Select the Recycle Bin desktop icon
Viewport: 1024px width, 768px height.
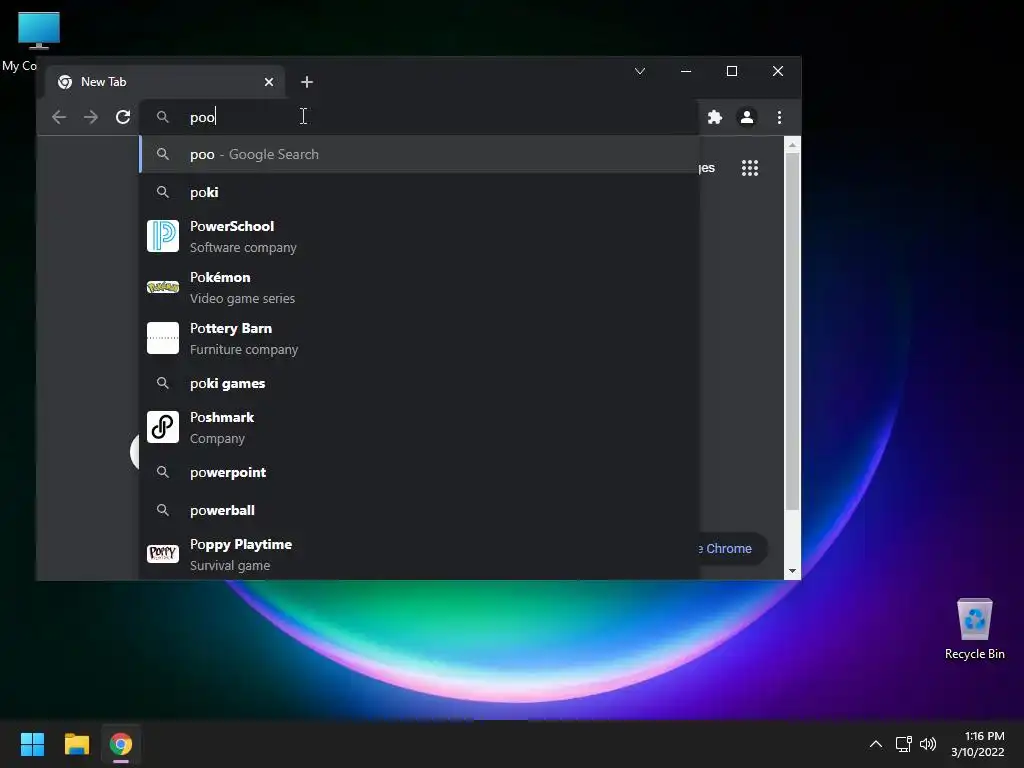point(974,629)
